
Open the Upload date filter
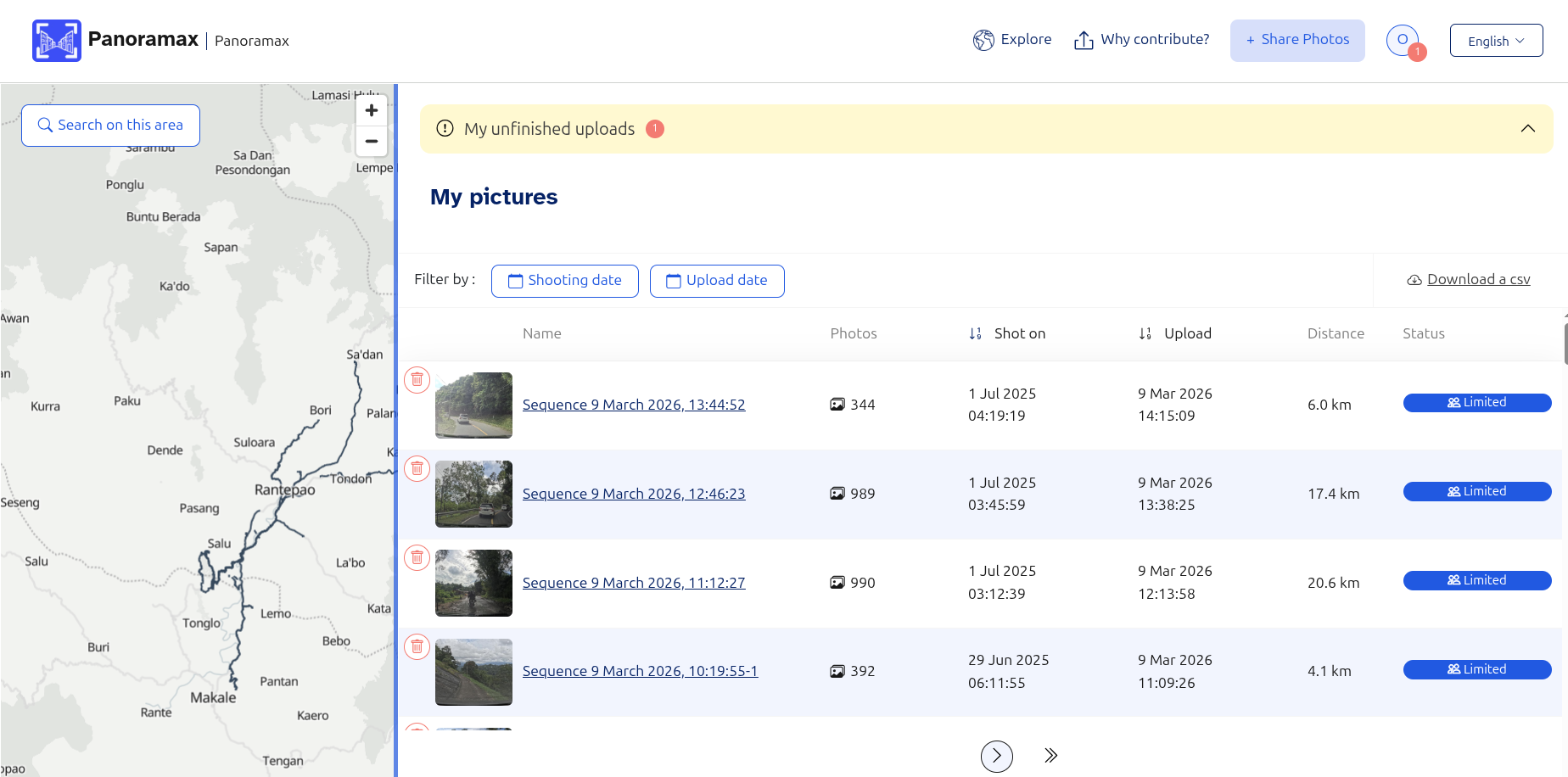[x=716, y=281]
